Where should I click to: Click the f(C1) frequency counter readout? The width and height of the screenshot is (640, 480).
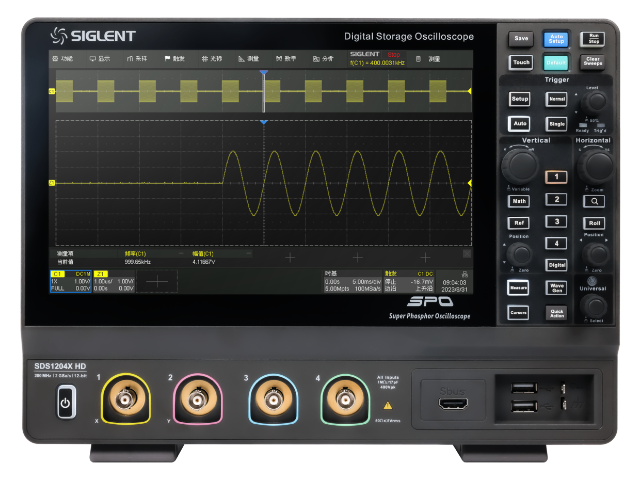tap(377, 63)
